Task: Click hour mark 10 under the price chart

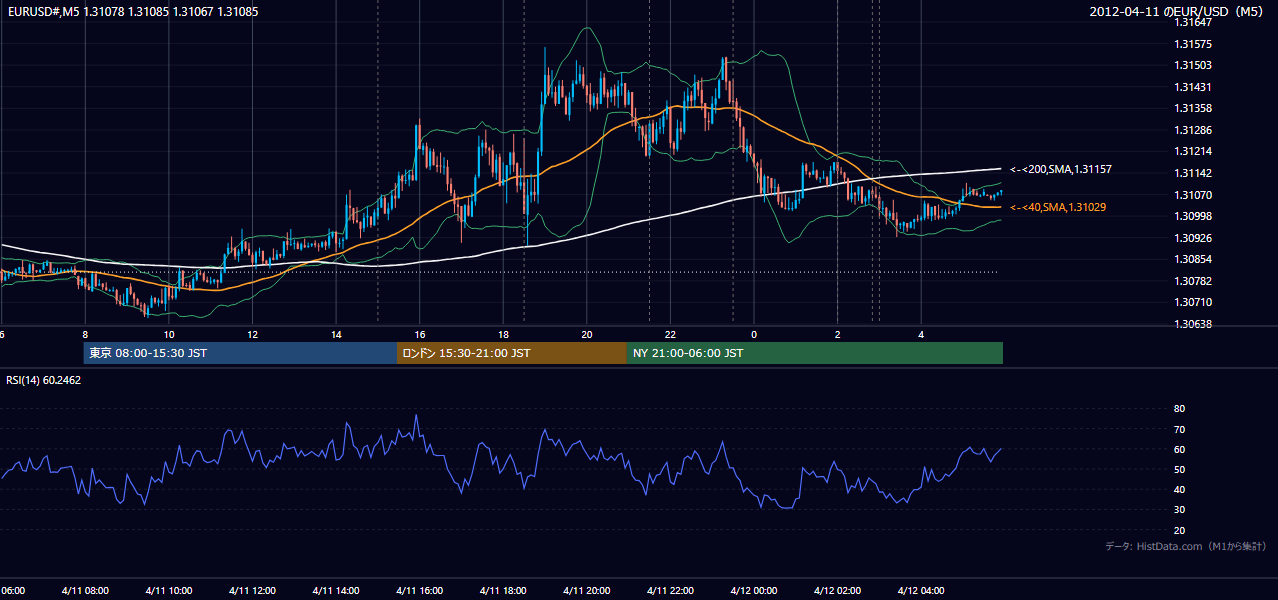Action: tap(169, 335)
